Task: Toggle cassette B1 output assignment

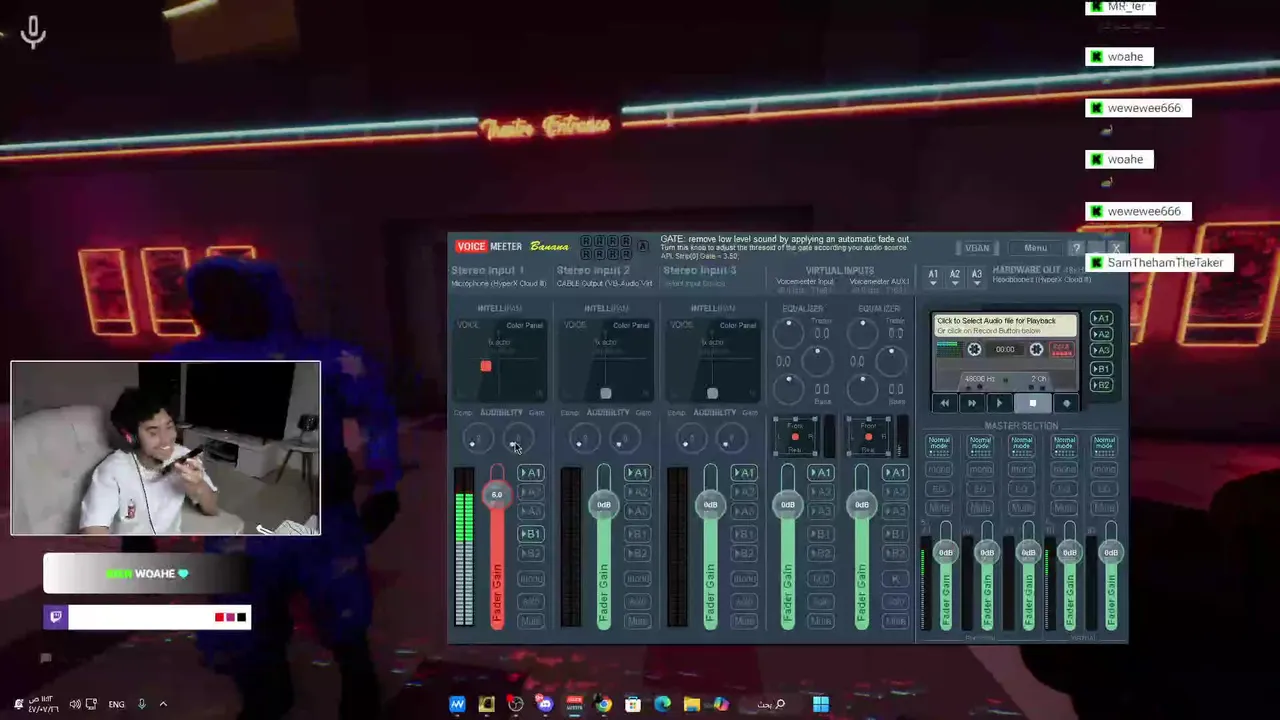Action: pos(1101,369)
